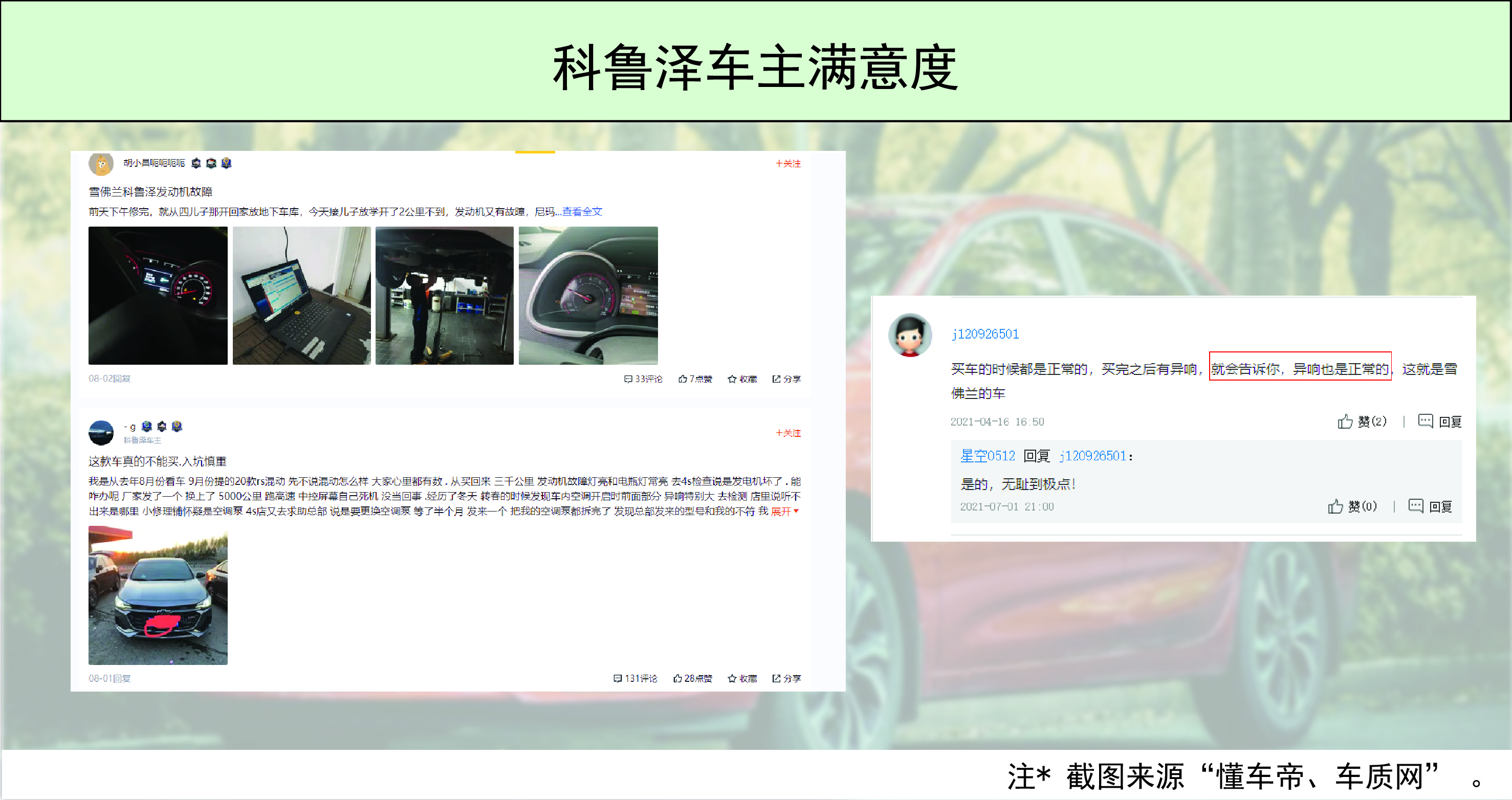Favorite first post with 收藏 star
The image size is (1512, 800).
[x=742, y=379]
